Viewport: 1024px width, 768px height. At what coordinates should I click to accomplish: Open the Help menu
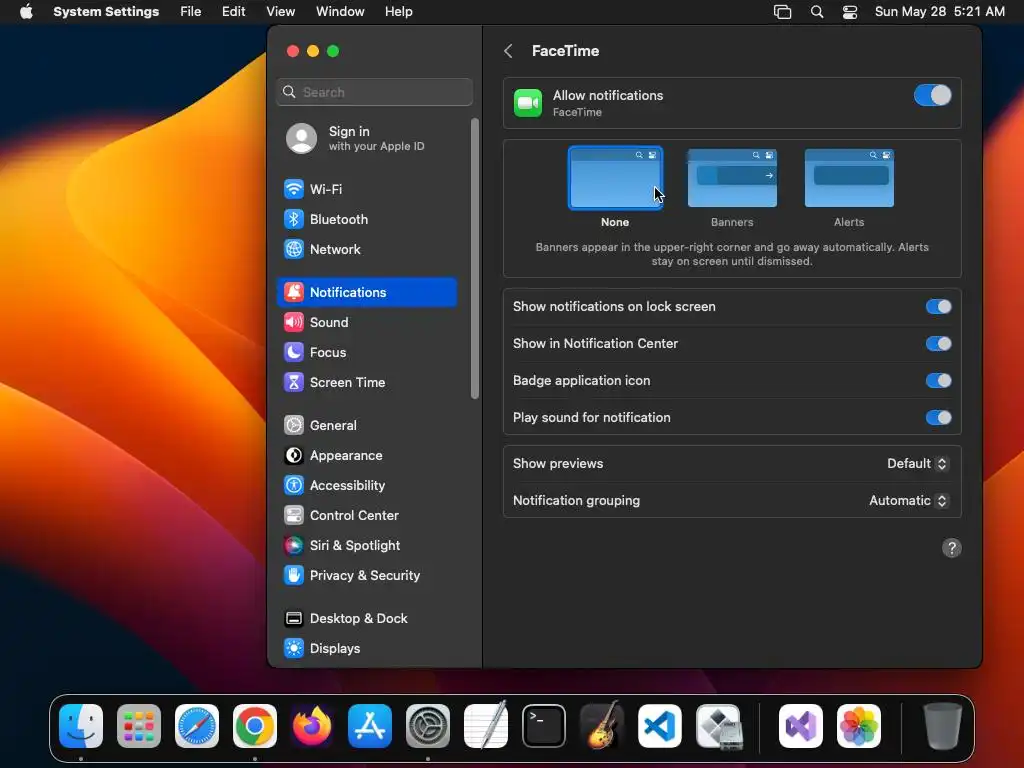tap(398, 12)
